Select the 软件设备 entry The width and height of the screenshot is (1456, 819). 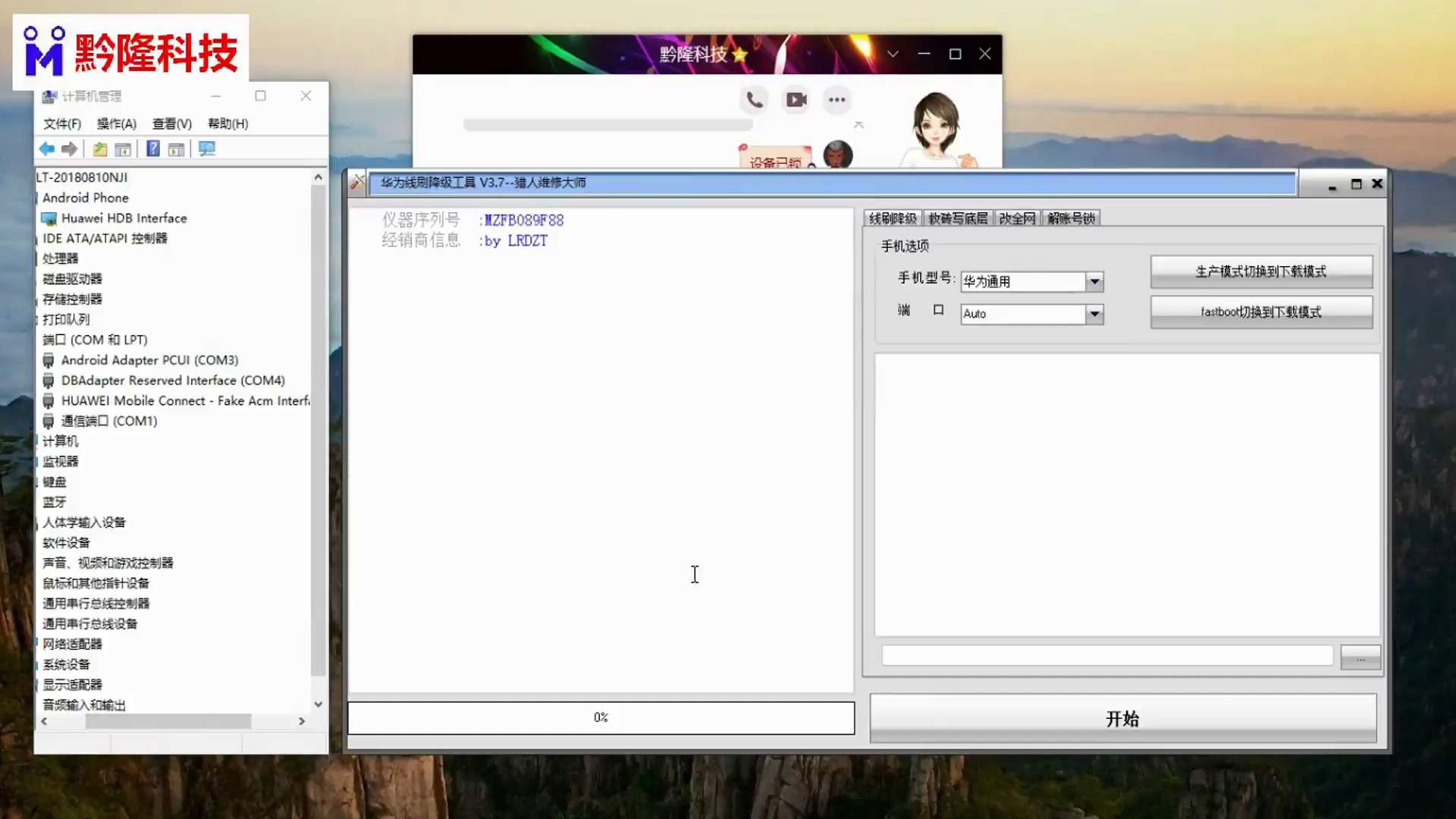pyautogui.click(x=66, y=542)
